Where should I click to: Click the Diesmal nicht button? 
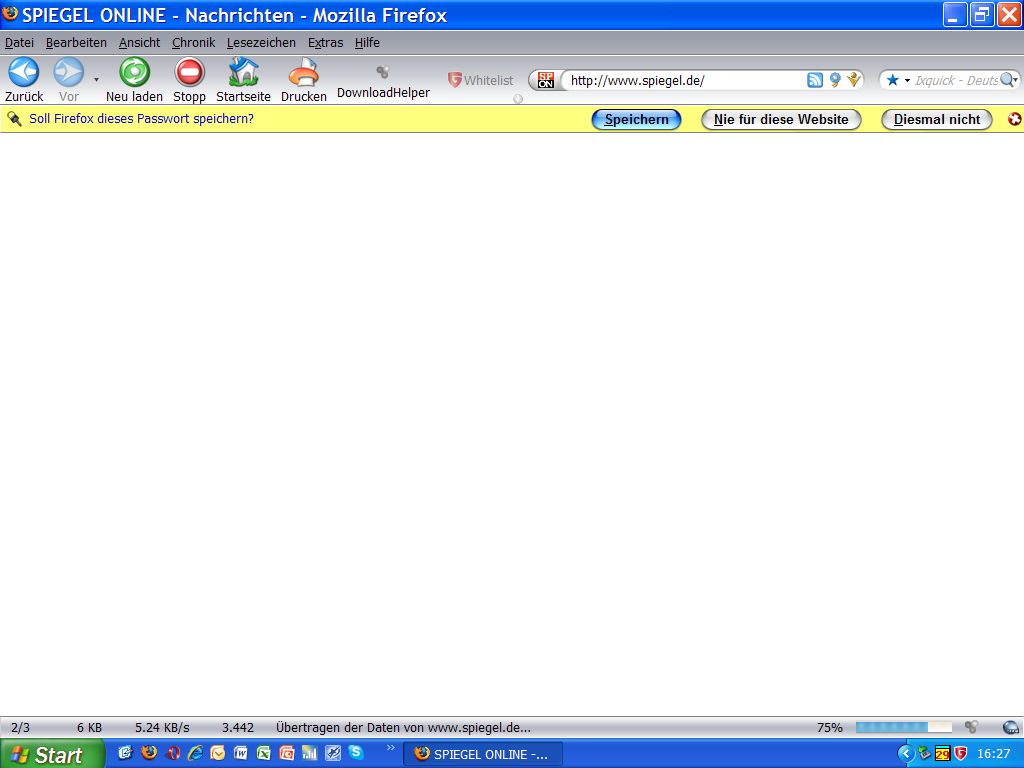click(x=936, y=120)
